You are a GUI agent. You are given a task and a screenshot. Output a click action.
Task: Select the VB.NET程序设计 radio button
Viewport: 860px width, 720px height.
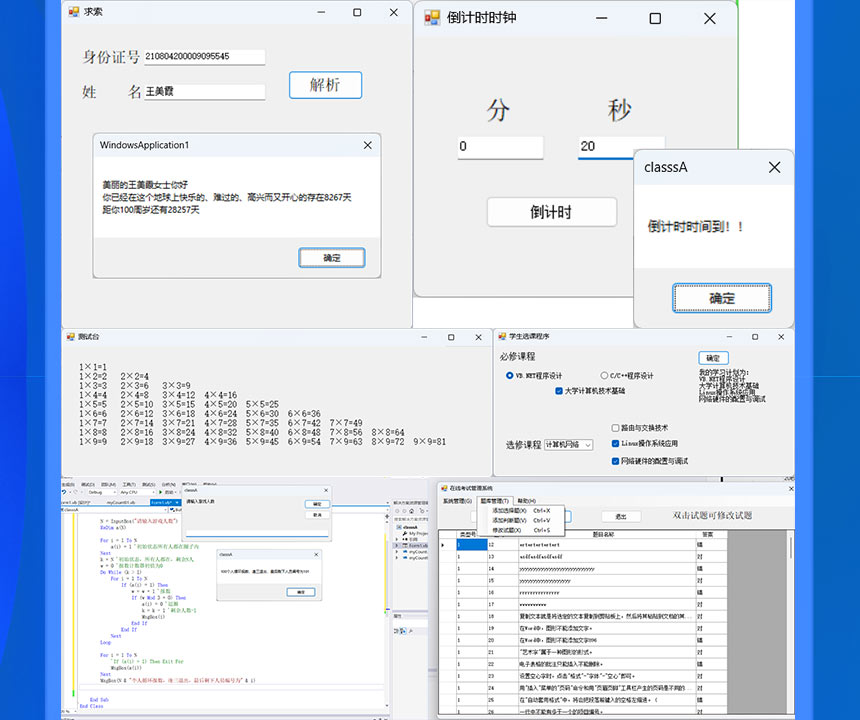tap(510, 376)
